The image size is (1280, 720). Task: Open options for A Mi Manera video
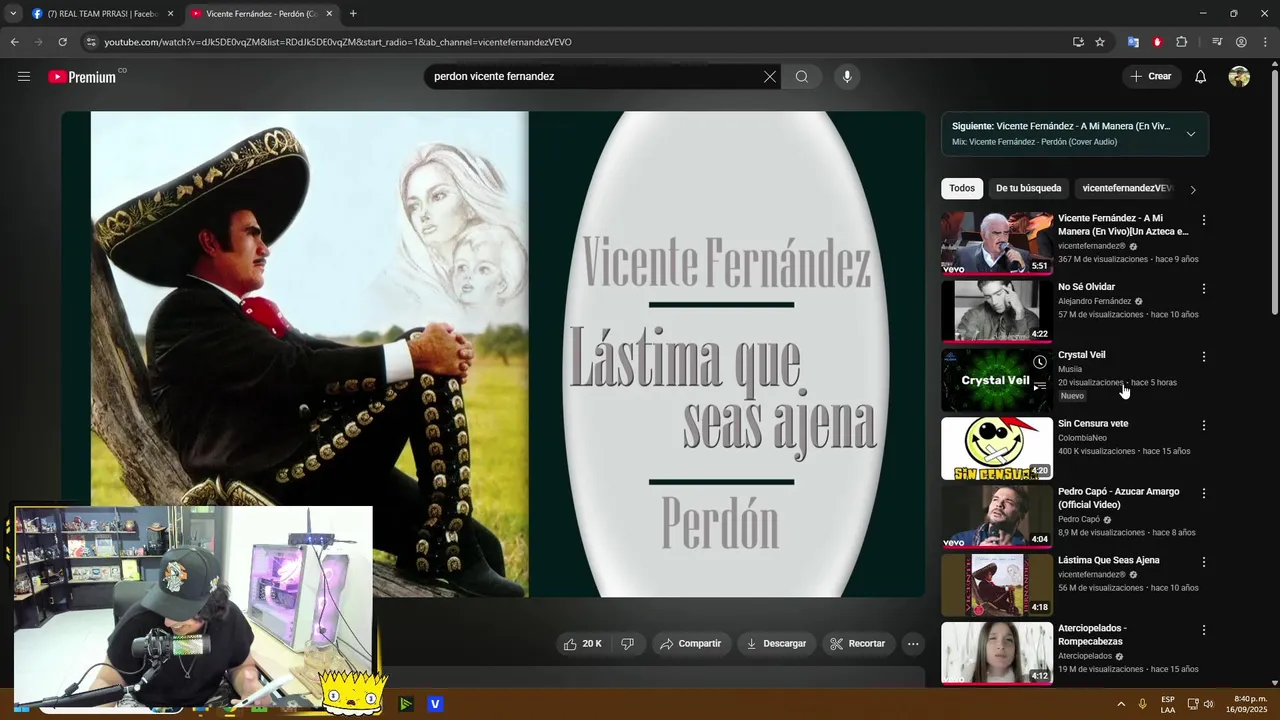[1204, 220]
